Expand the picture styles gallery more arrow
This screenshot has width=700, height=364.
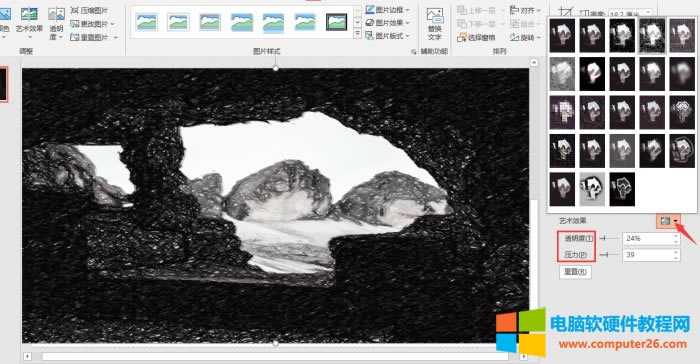357,34
